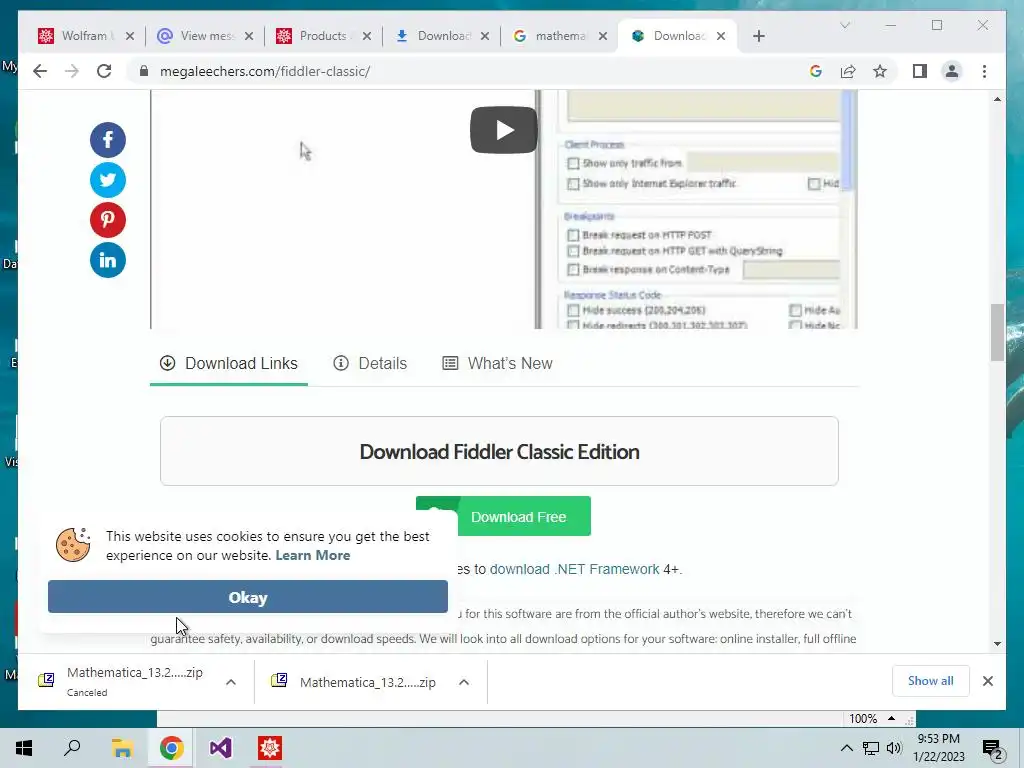Check Break request on HTTP GET with QueryString
This screenshot has height=768, width=1024.
tap(573, 251)
